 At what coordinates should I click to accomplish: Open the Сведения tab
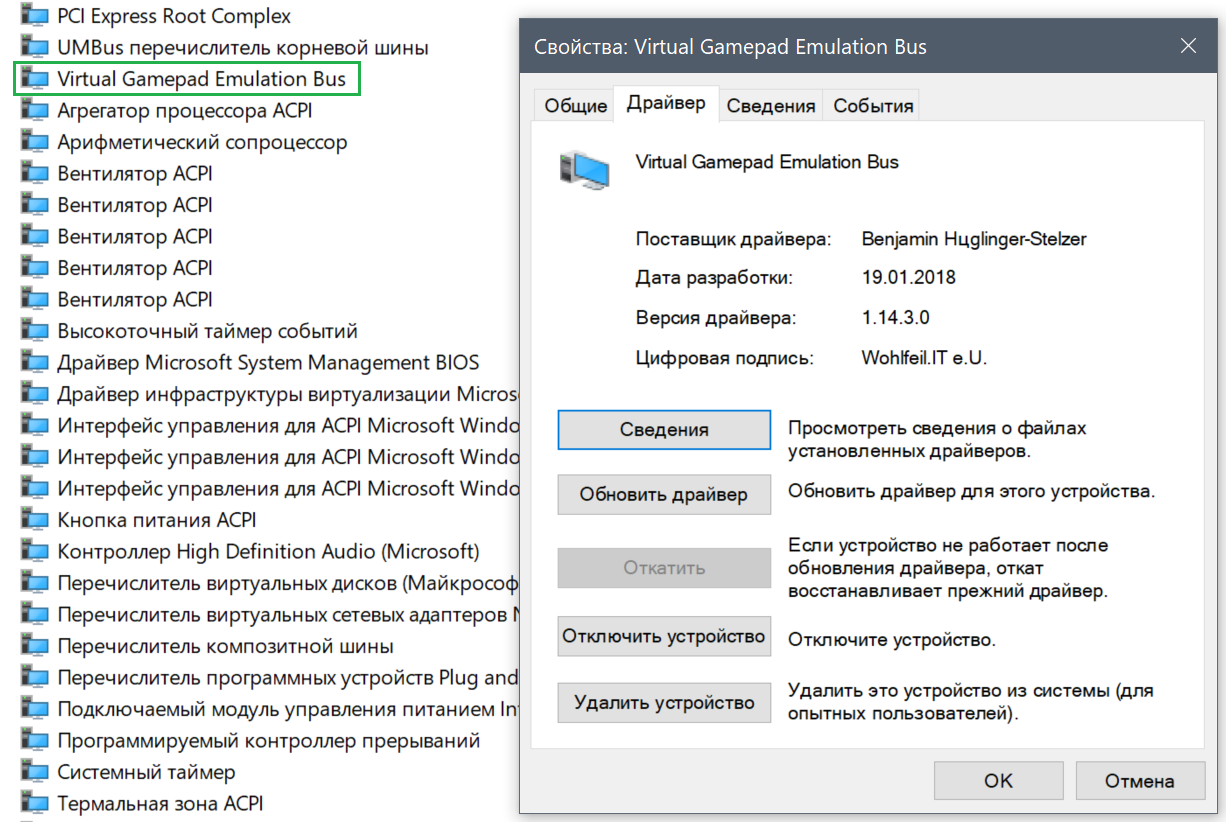[771, 106]
